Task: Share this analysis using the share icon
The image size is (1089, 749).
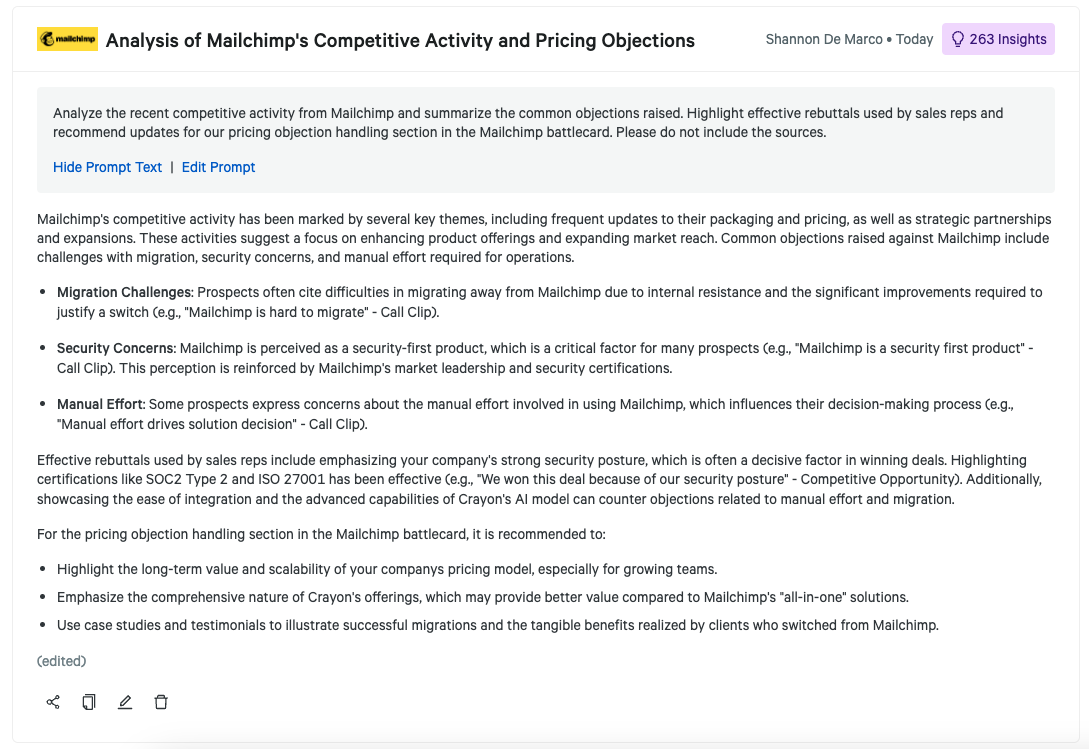Action: (53, 702)
